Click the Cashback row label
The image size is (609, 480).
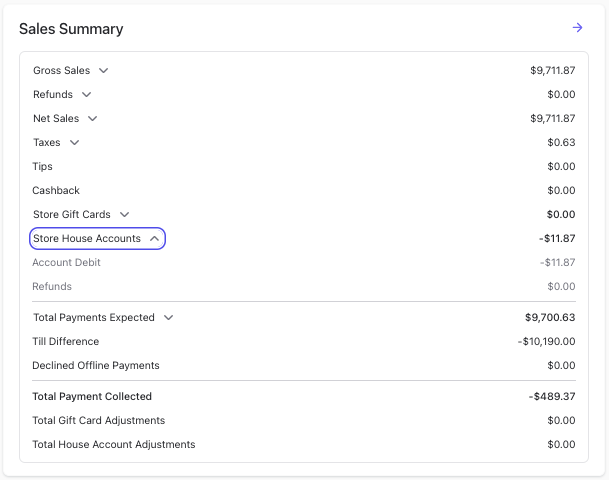[x=56, y=190]
